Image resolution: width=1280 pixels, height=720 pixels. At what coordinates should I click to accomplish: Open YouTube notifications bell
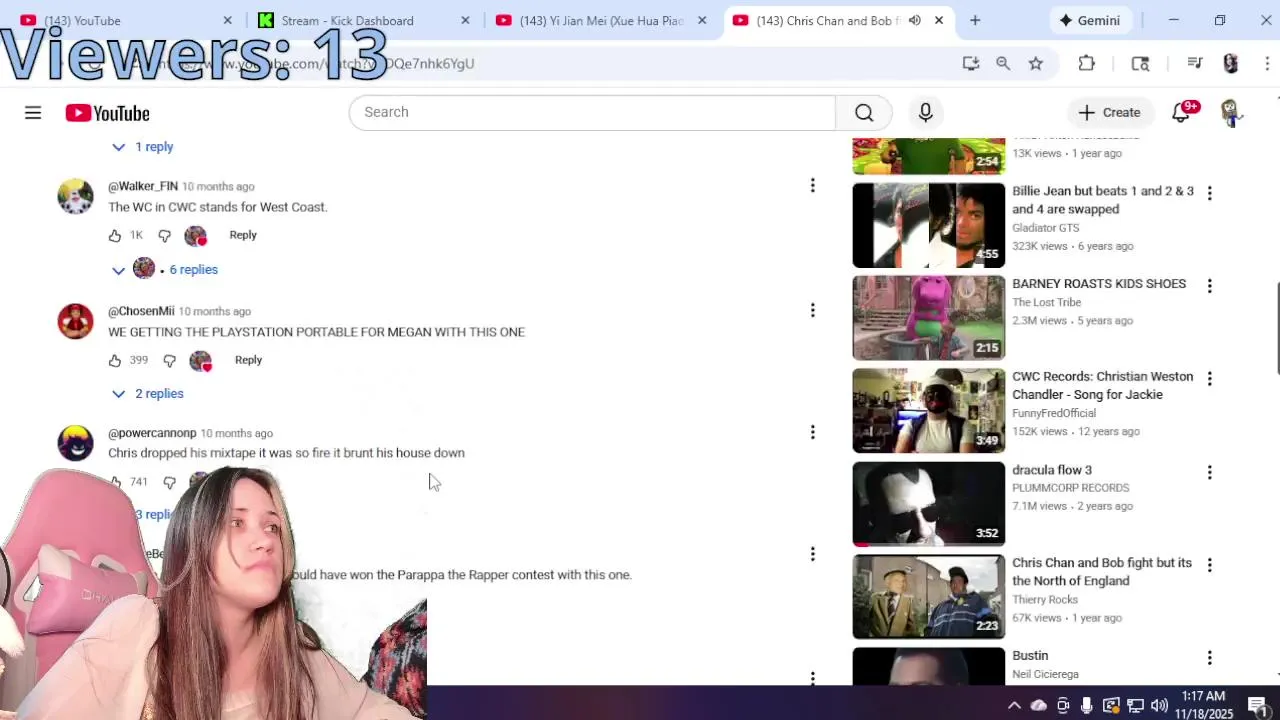pyautogui.click(x=1181, y=113)
